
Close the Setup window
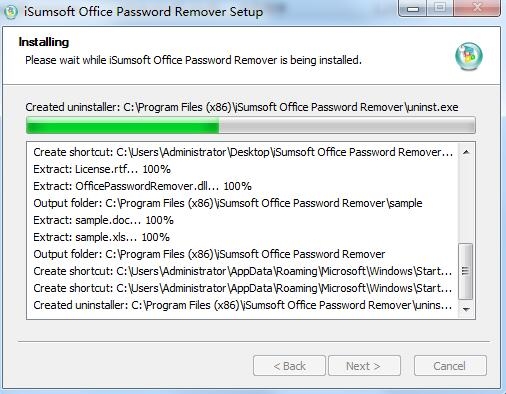click(x=477, y=8)
